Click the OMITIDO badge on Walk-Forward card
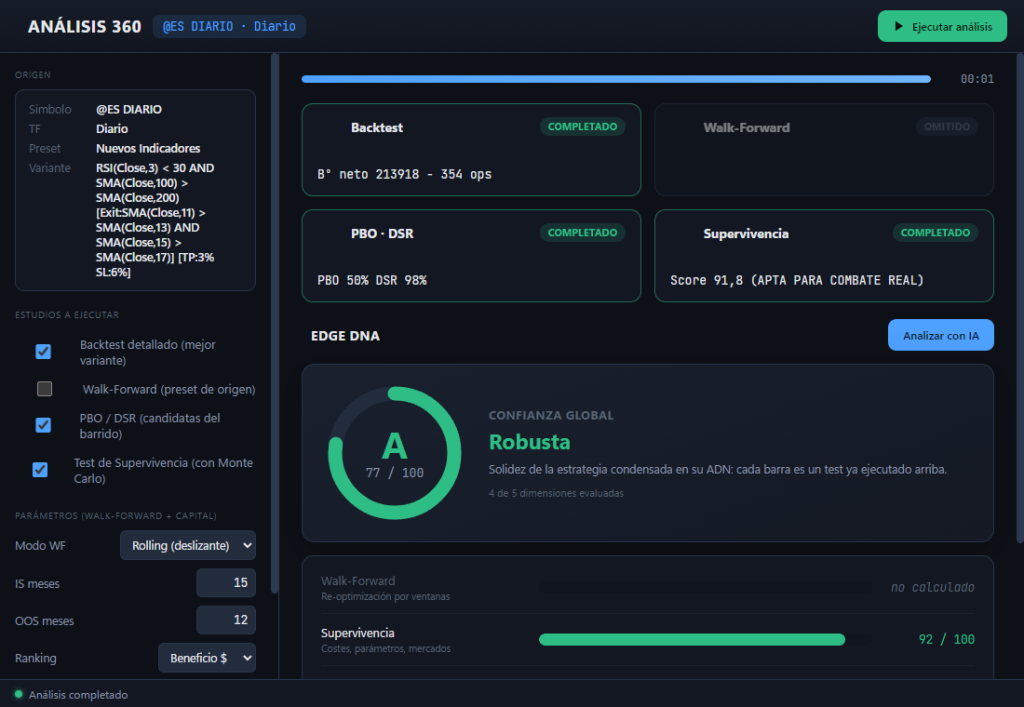The image size is (1024, 707). point(946,127)
